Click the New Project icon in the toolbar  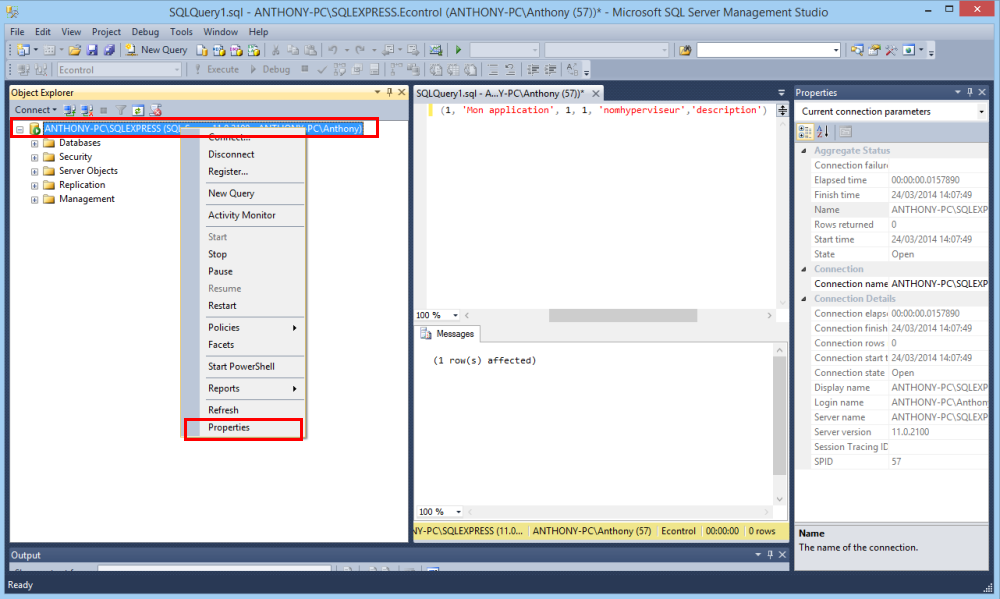pyautogui.click(x=23, y=50)
